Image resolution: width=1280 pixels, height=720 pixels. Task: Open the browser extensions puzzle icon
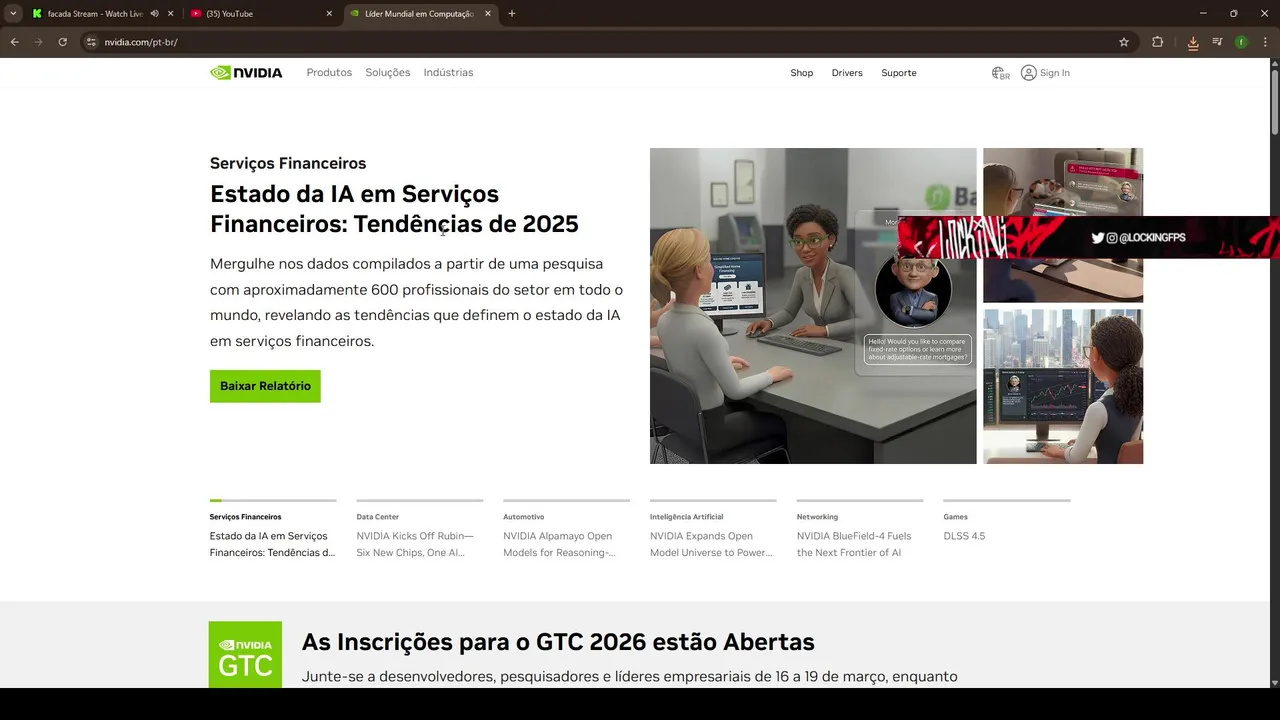click(1158, 42)
